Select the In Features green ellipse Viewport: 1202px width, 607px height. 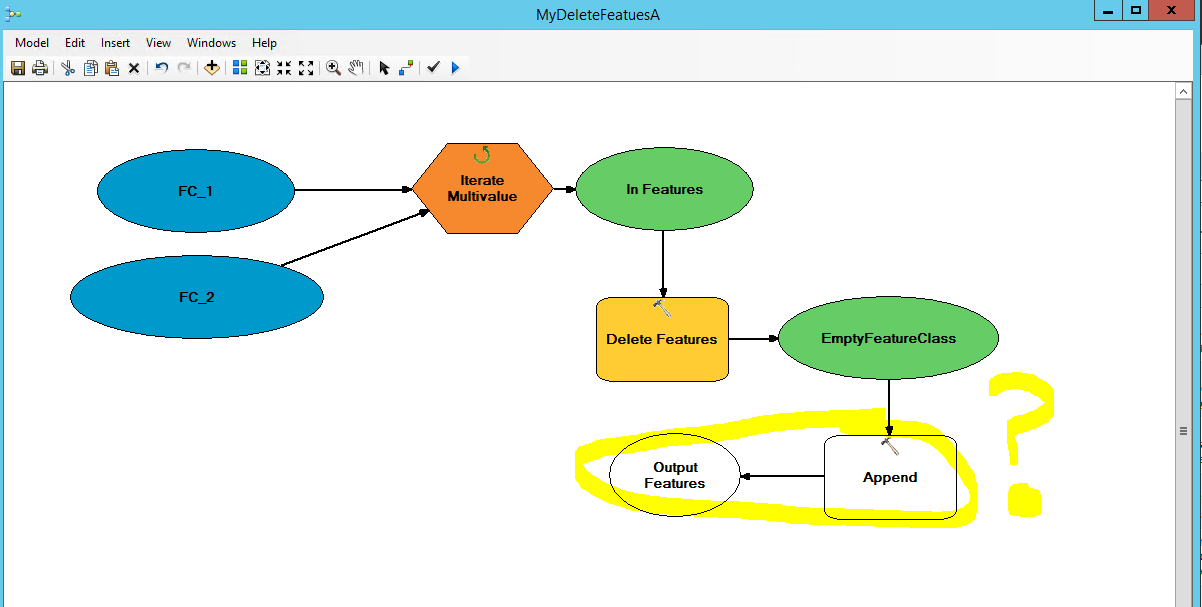click(664, 189)
